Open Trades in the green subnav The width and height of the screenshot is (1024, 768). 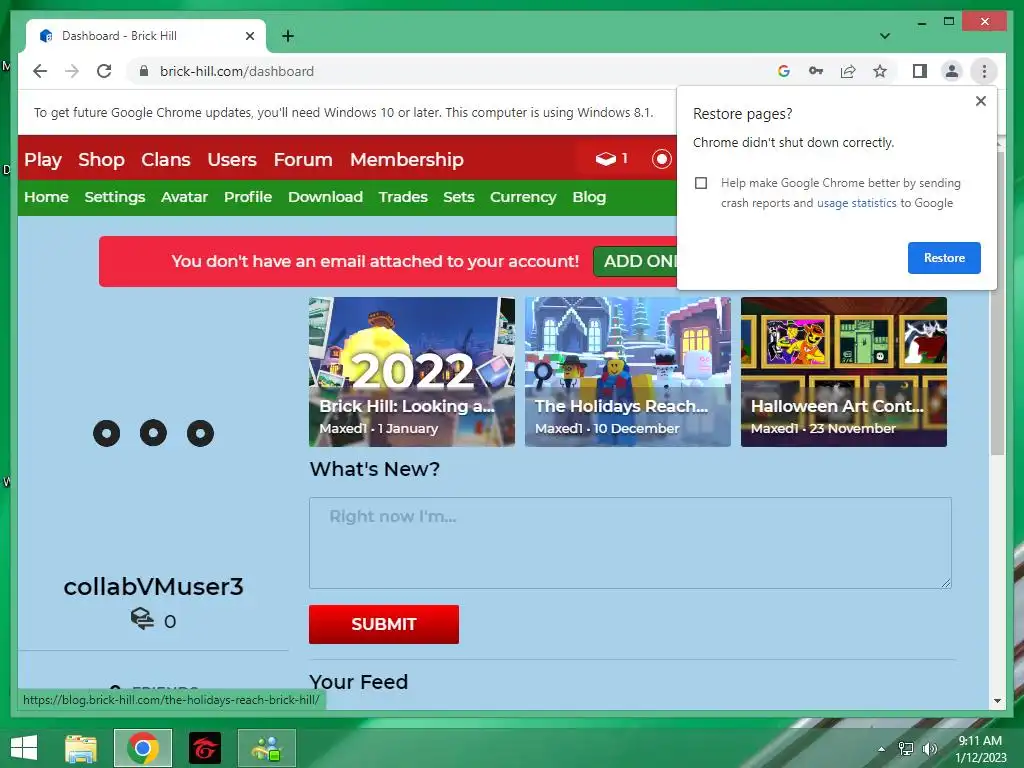point(403,197)
